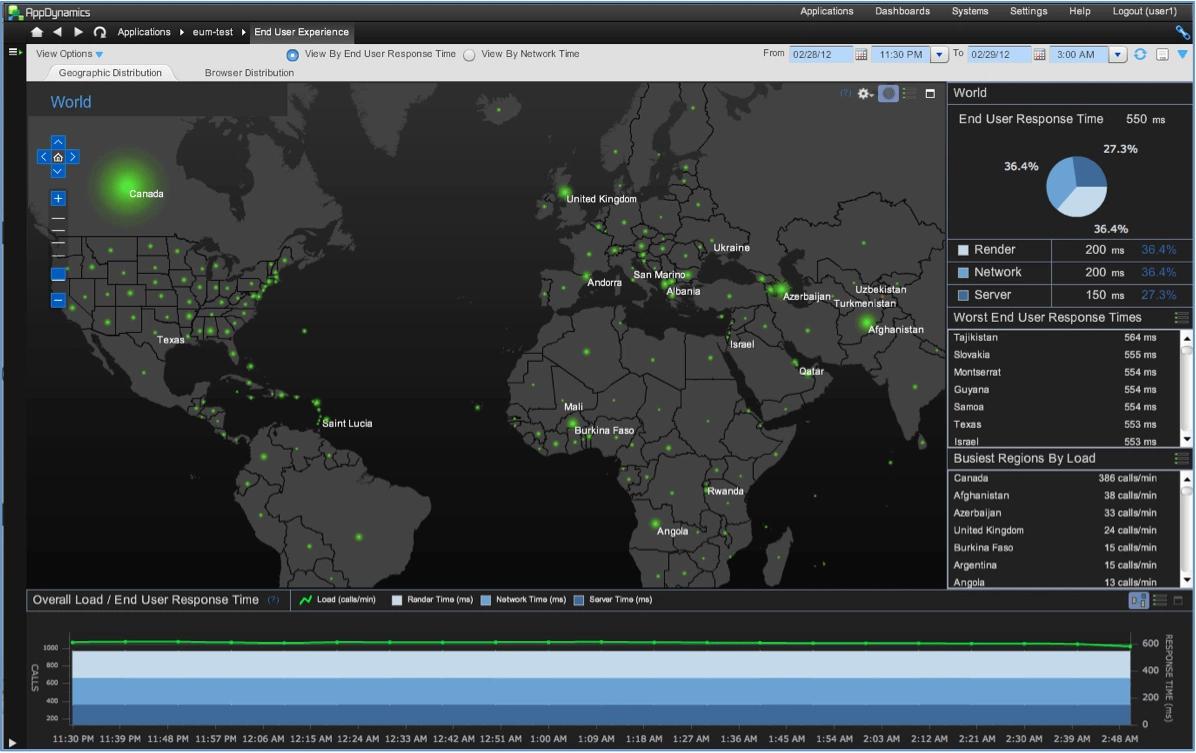Image resolution: width=1196 pixels, height=753 pixels.
Task: Open the map settings gear menu
Action: tap(864, 94)
